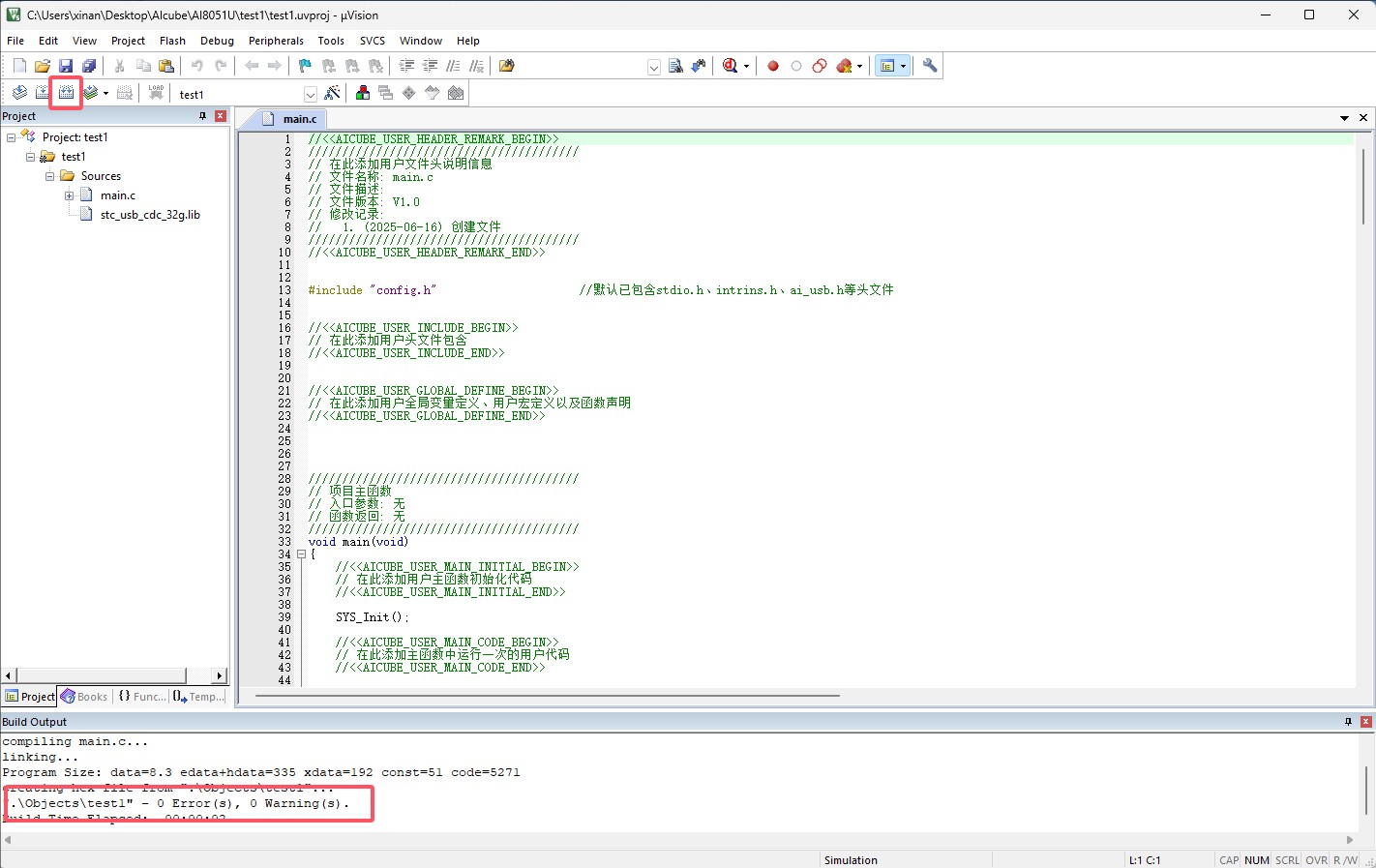Click the Cut scissors icon

pos(120,66)
